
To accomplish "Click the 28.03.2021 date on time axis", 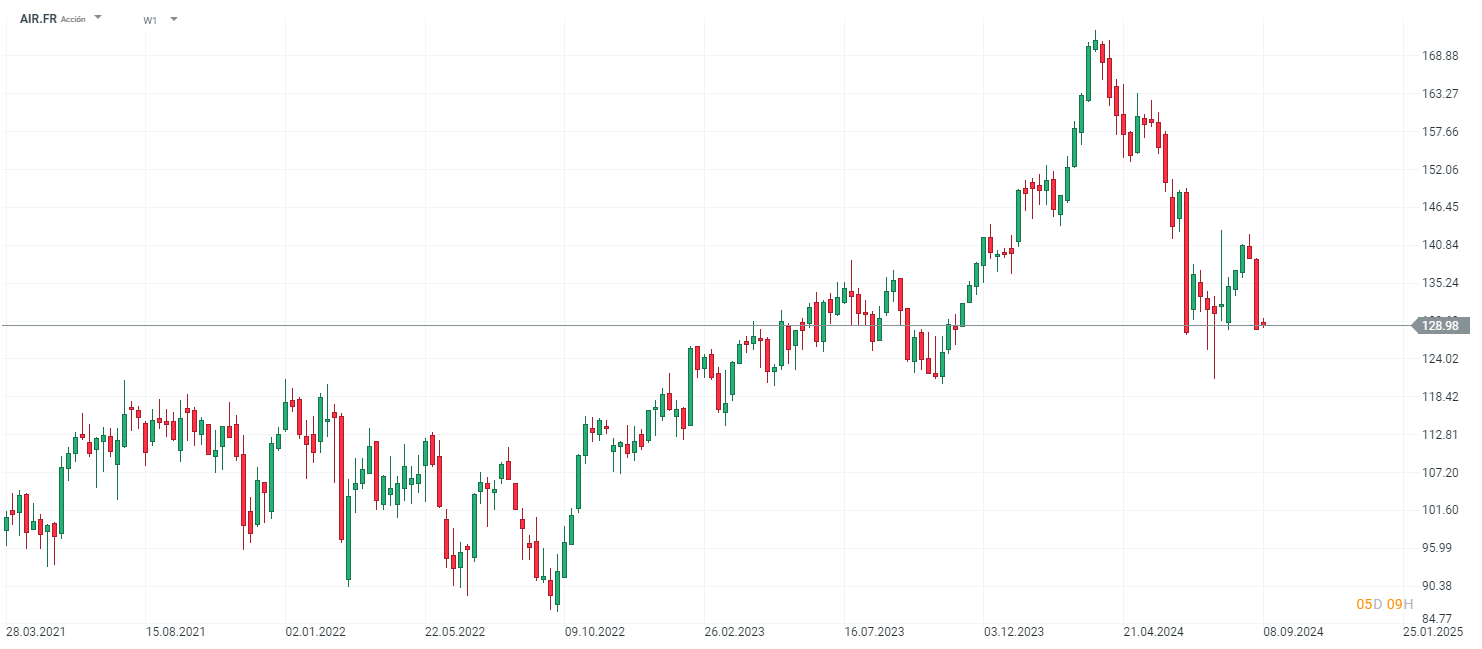I will (37, 632).
